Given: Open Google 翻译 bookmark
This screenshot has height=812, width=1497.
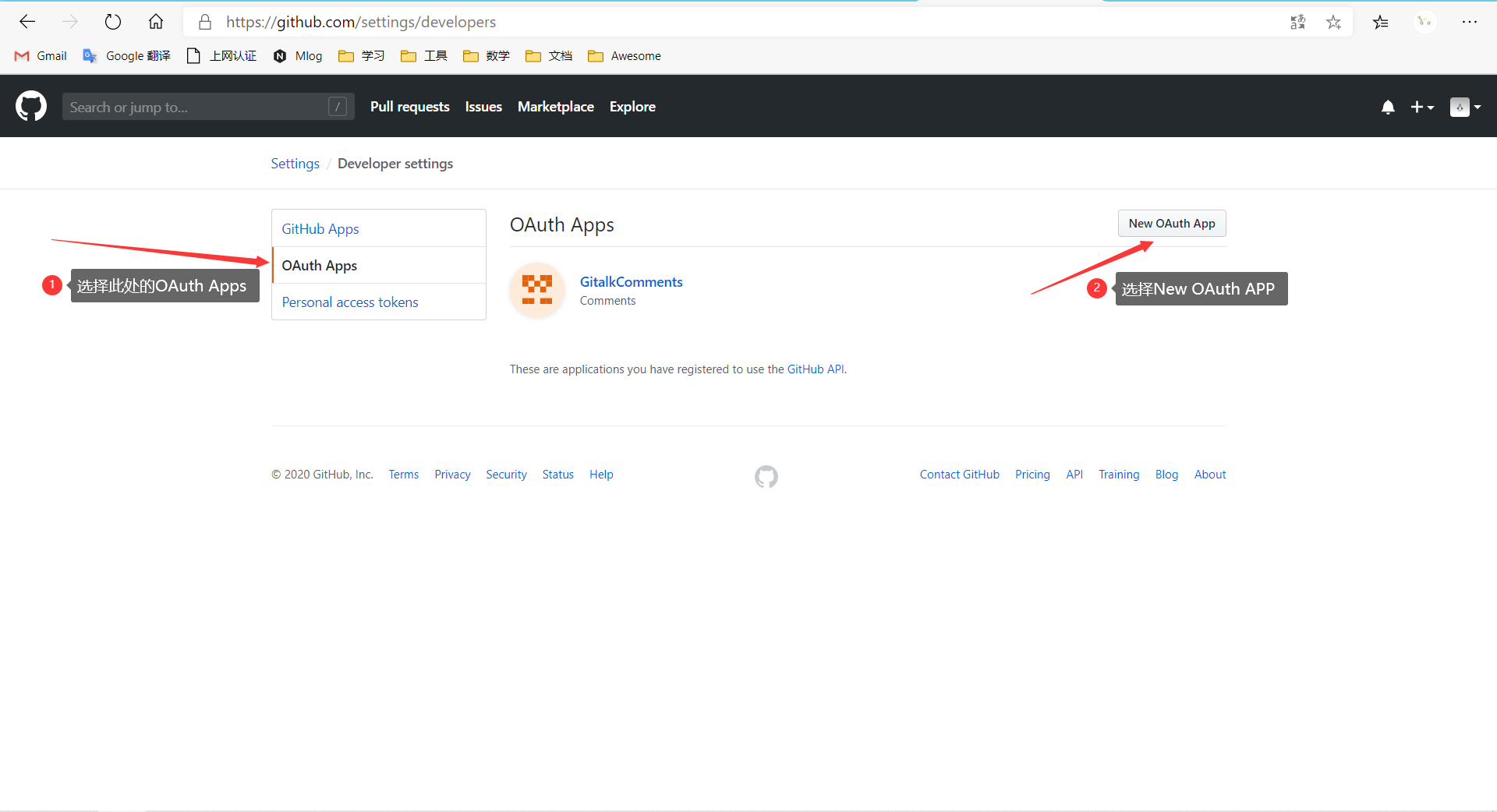Looking at the screenshot, I should point(127,56).
